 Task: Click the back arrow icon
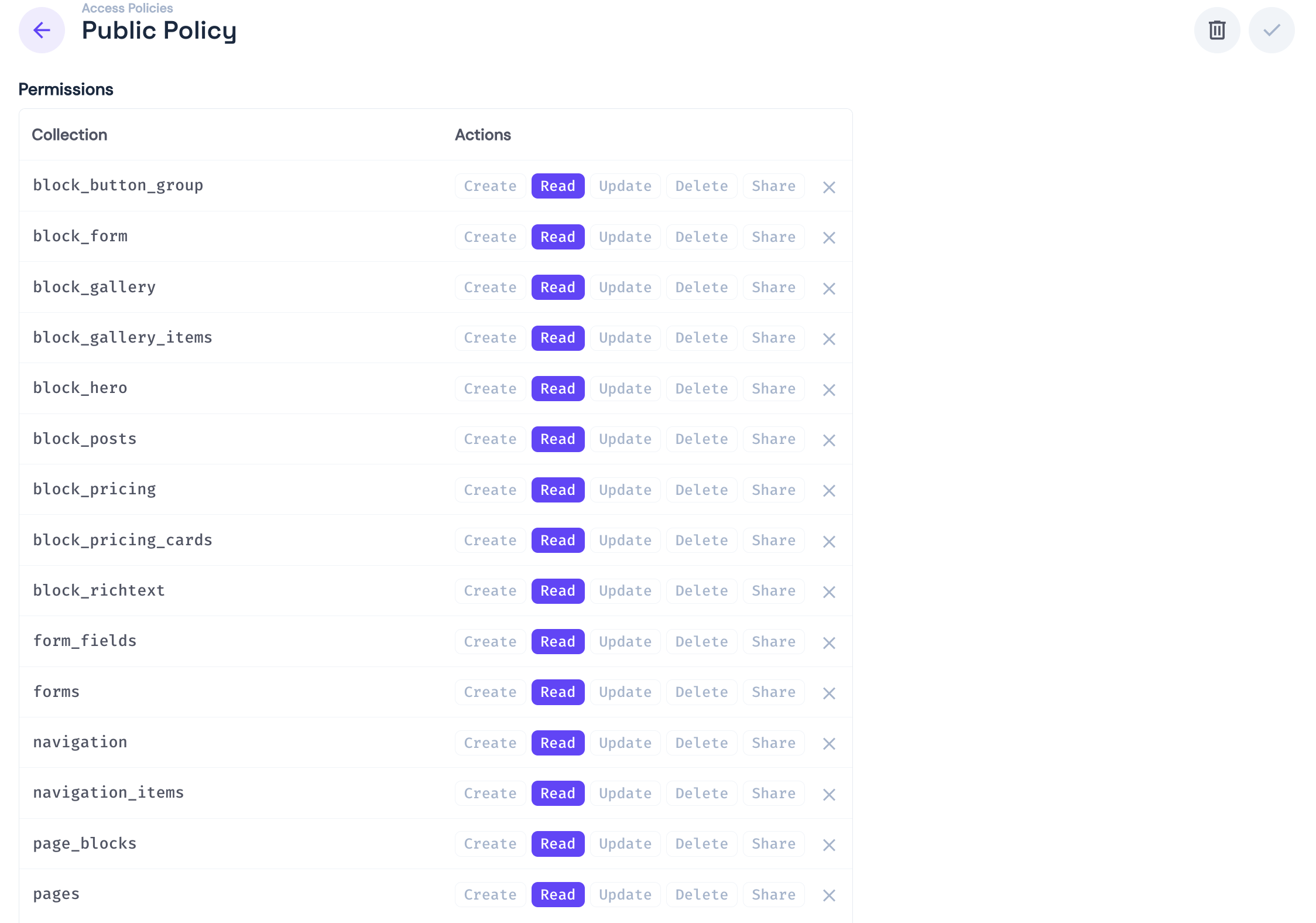coord(42,30)
